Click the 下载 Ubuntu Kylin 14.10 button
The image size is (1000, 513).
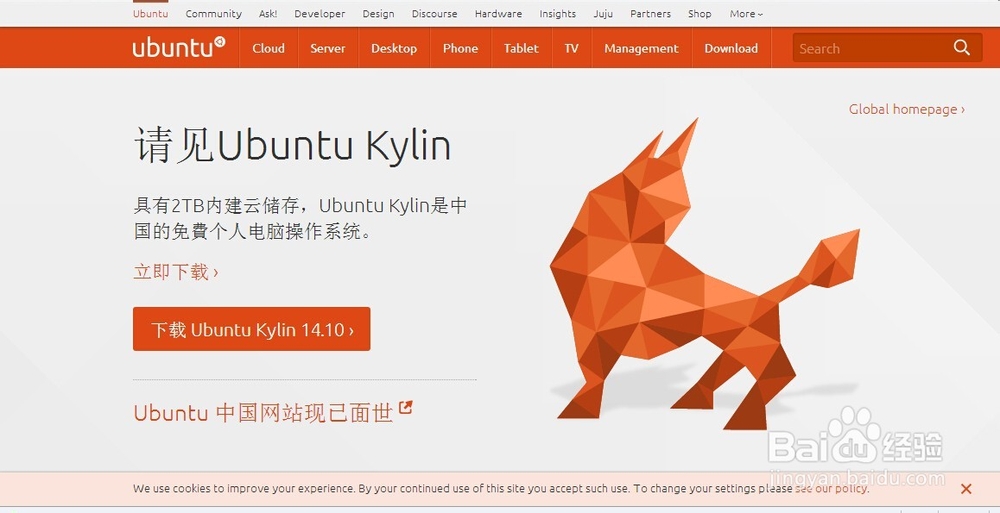coord(251,329)
